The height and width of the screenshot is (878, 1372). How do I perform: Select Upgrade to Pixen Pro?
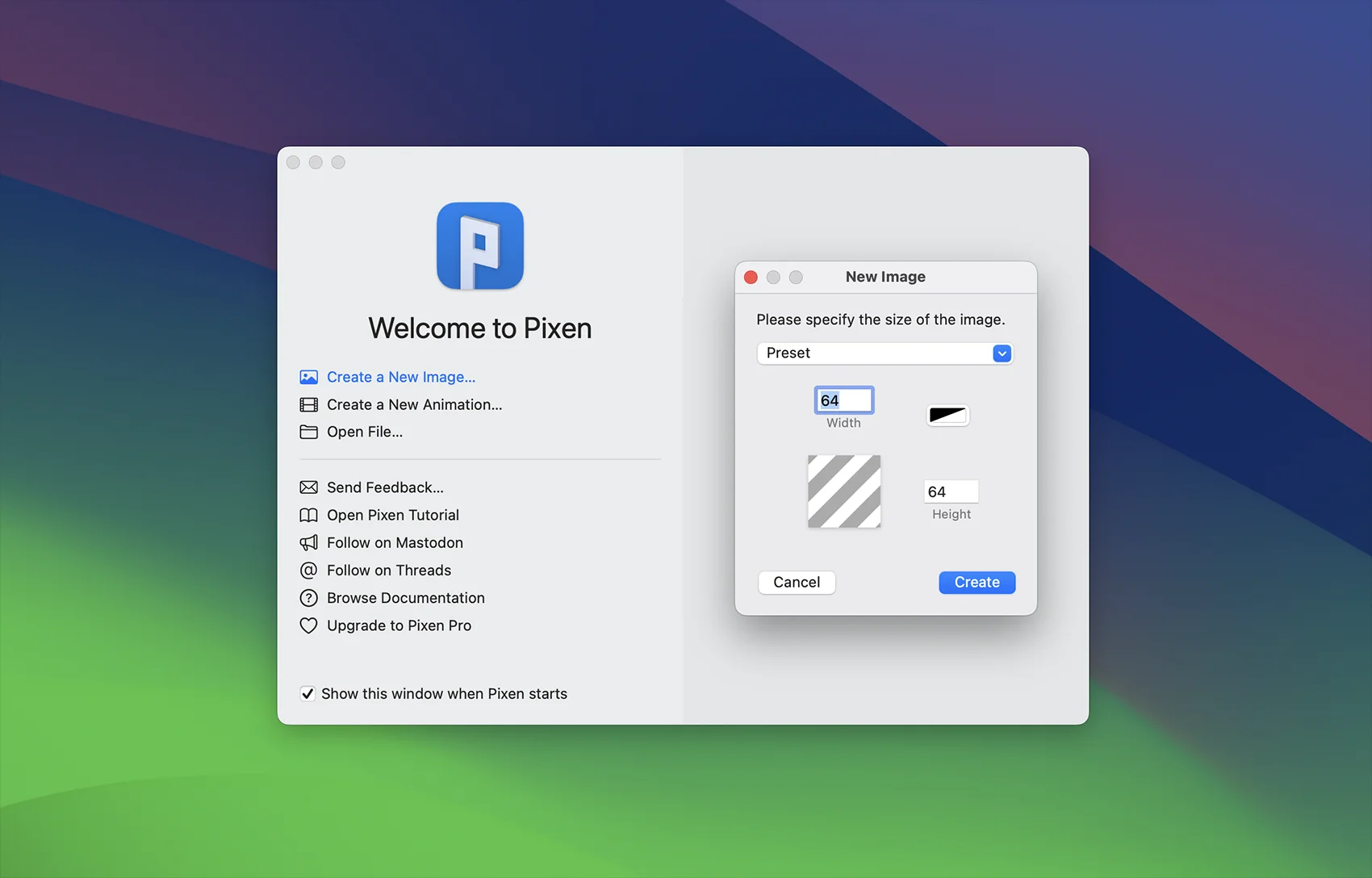click(399, 625)
